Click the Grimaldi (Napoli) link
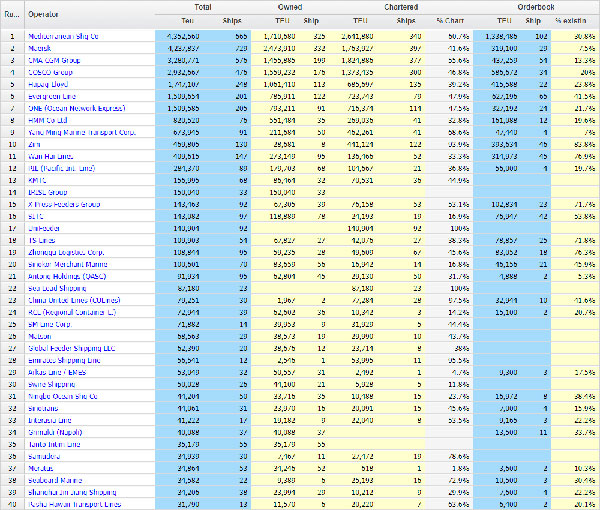 tap(55, 432)
